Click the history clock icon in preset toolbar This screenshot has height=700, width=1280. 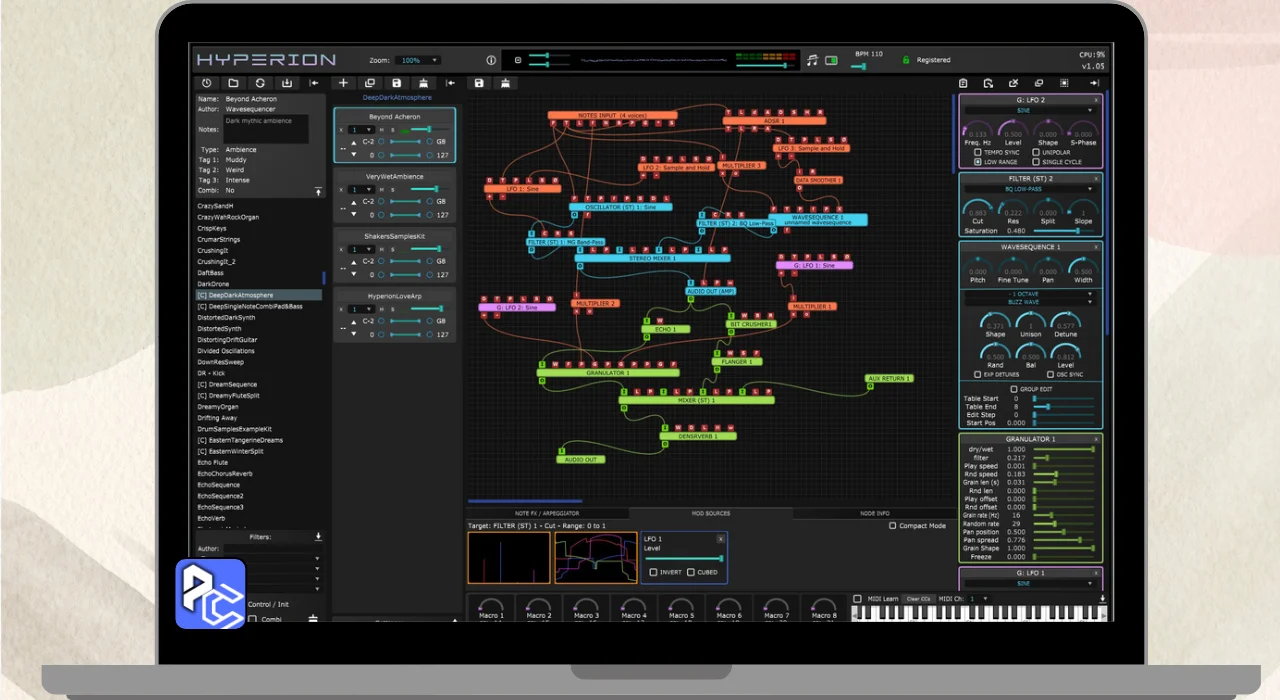click(x=207, y=83)
